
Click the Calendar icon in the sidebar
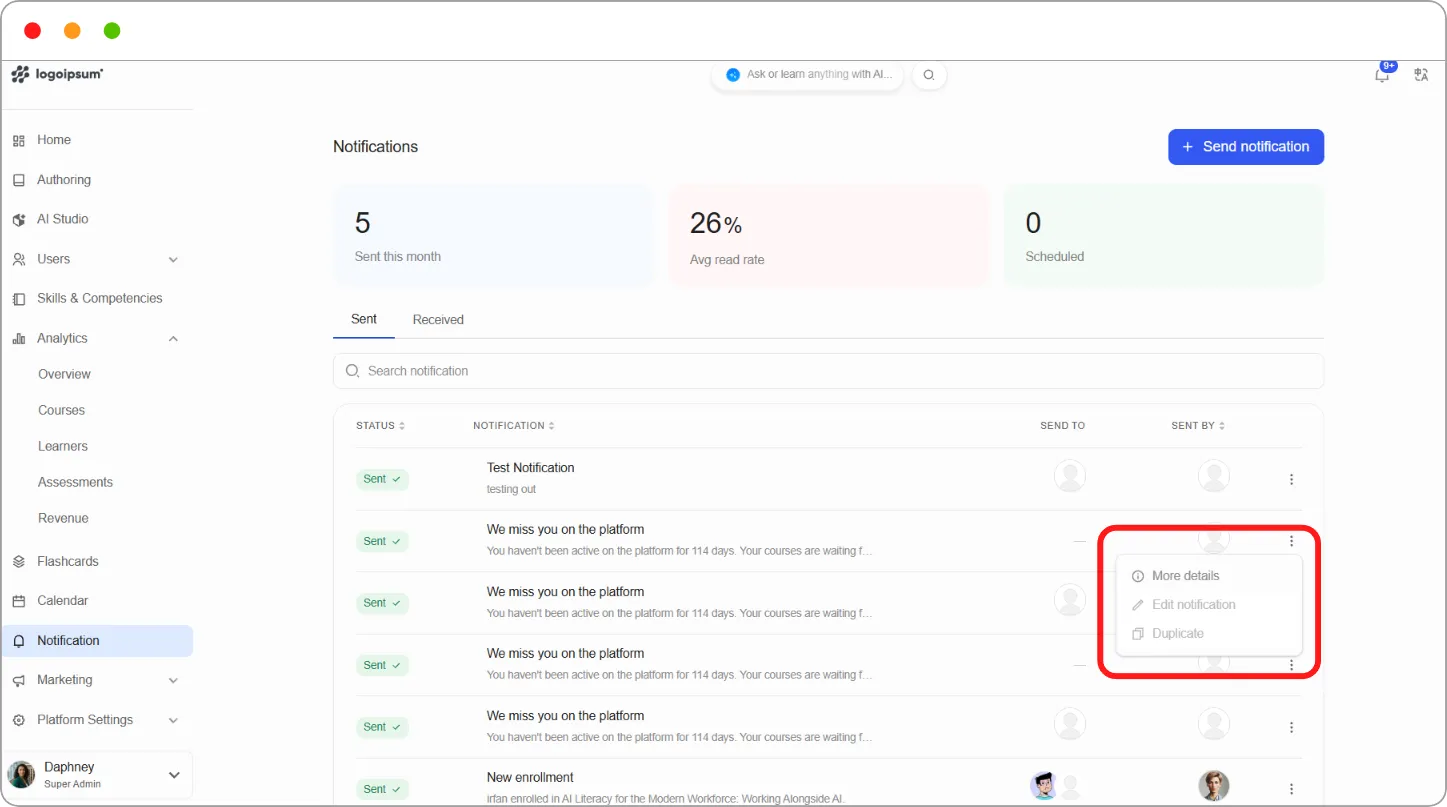pos(18,601)
